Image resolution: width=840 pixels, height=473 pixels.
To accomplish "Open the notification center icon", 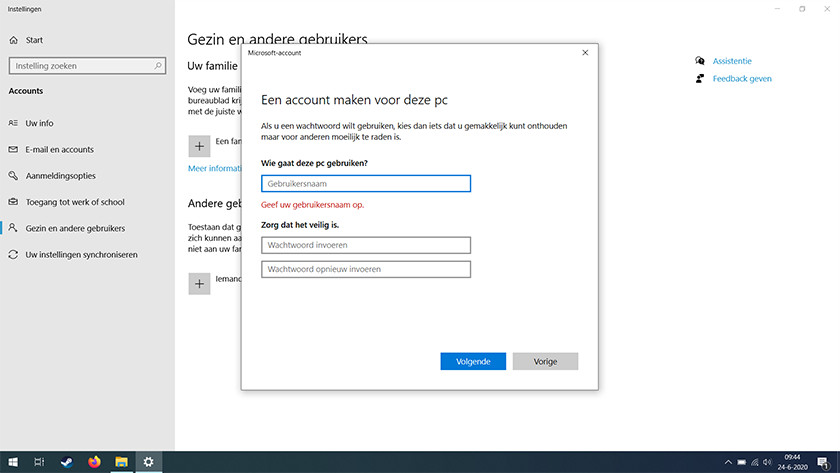I will point(822,462).
